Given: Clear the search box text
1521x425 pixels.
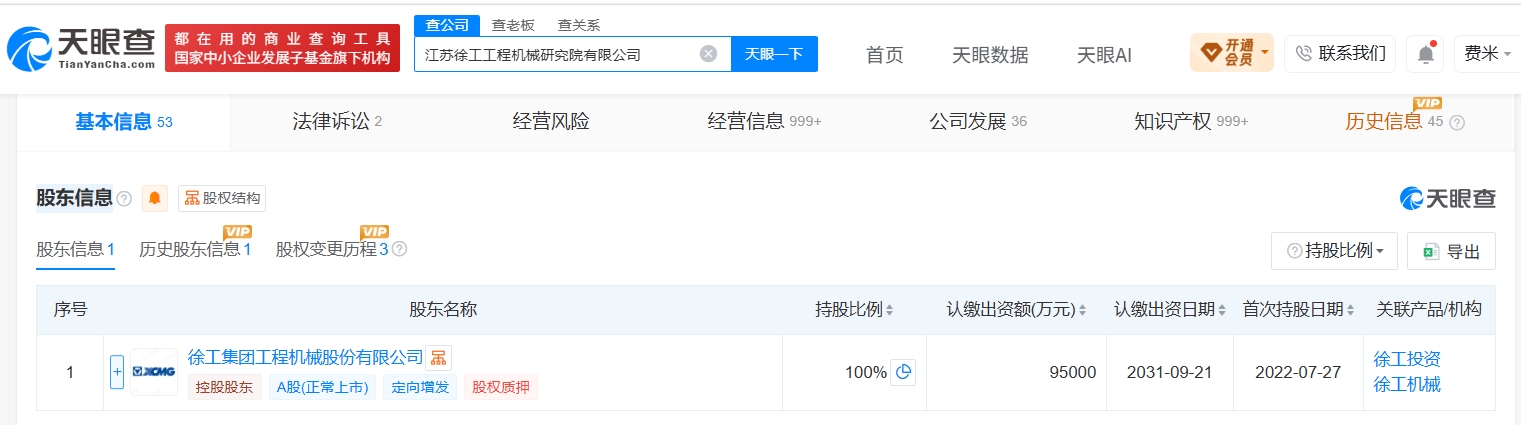Looking at the screenshot, I should (708, 54).
